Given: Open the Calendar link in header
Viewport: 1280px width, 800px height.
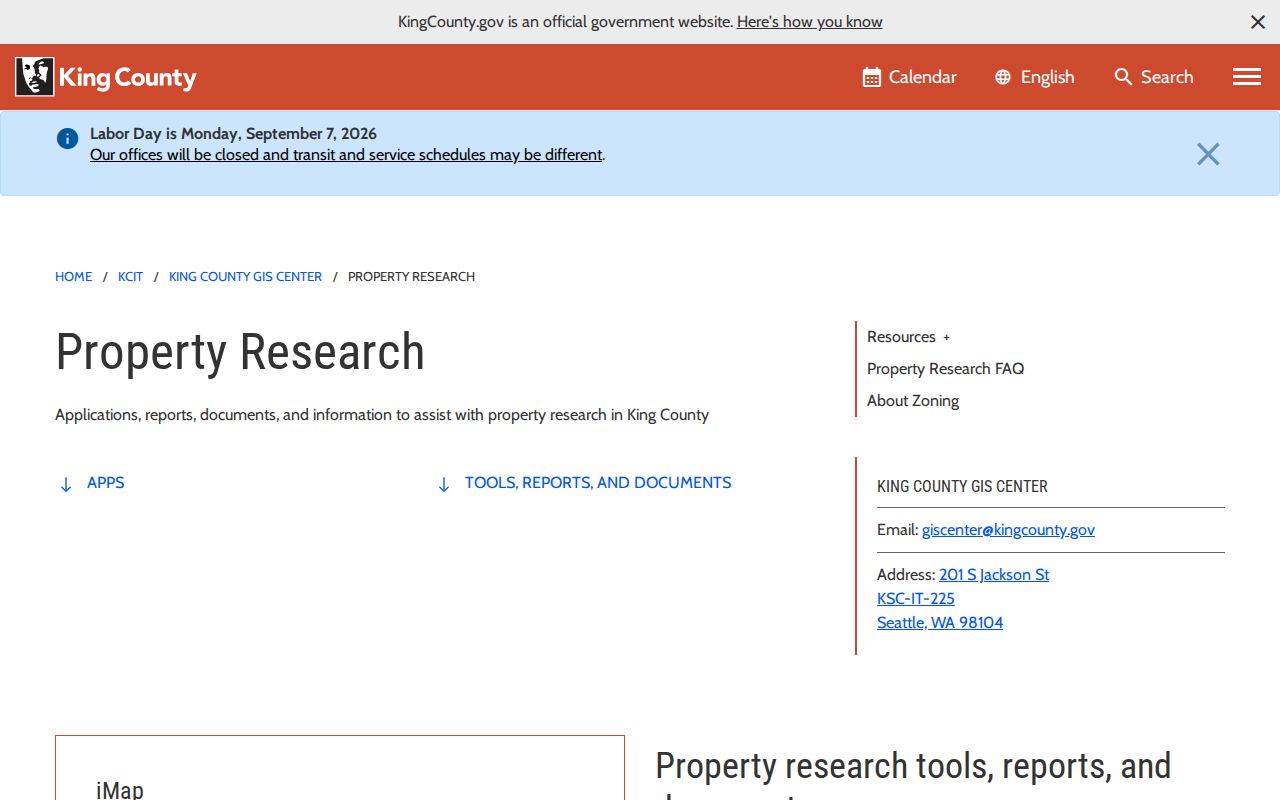Looking at the screenshot, I should pyautogui.click(x=910, y=77).
